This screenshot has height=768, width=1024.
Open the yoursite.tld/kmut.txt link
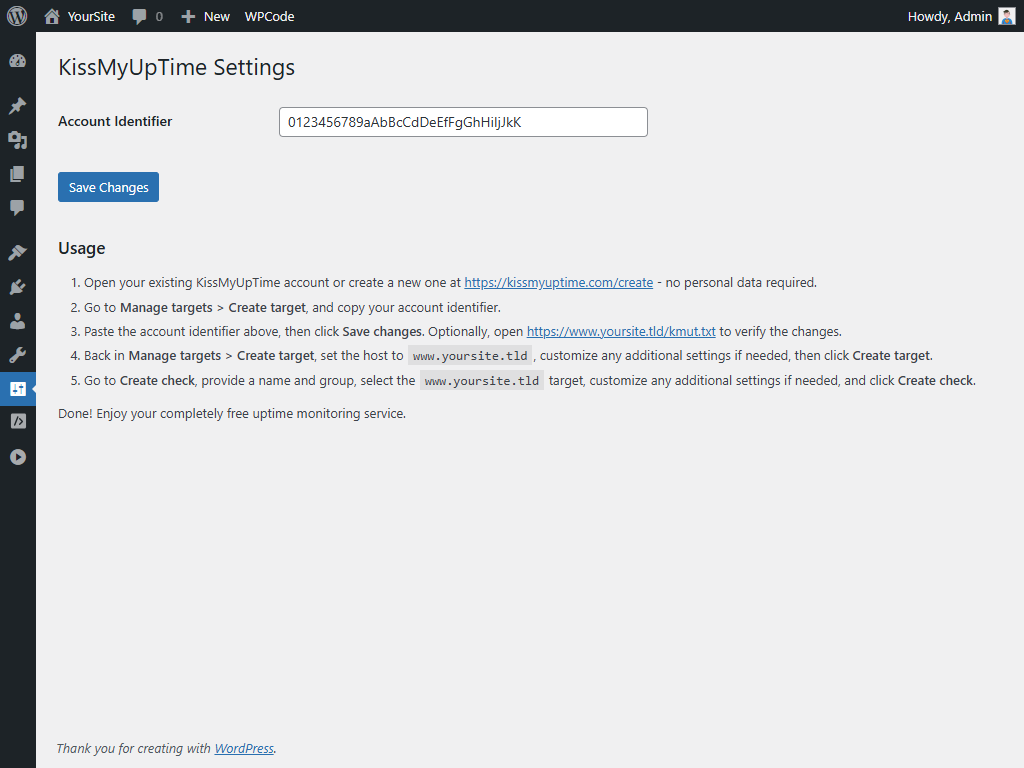tap(621, 332)
